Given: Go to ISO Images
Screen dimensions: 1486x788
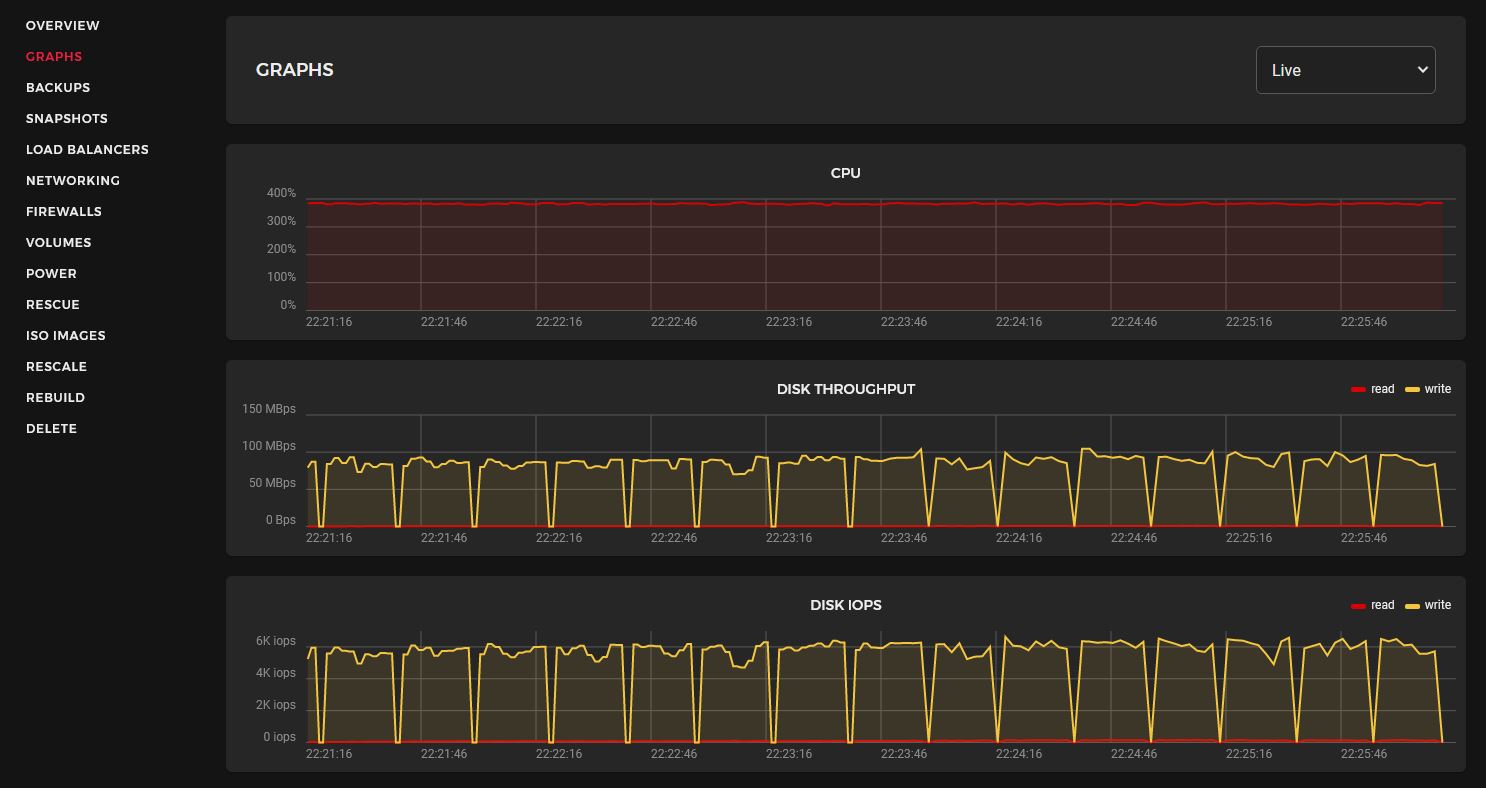Looking at the screenshot, I should pos(66,335).
